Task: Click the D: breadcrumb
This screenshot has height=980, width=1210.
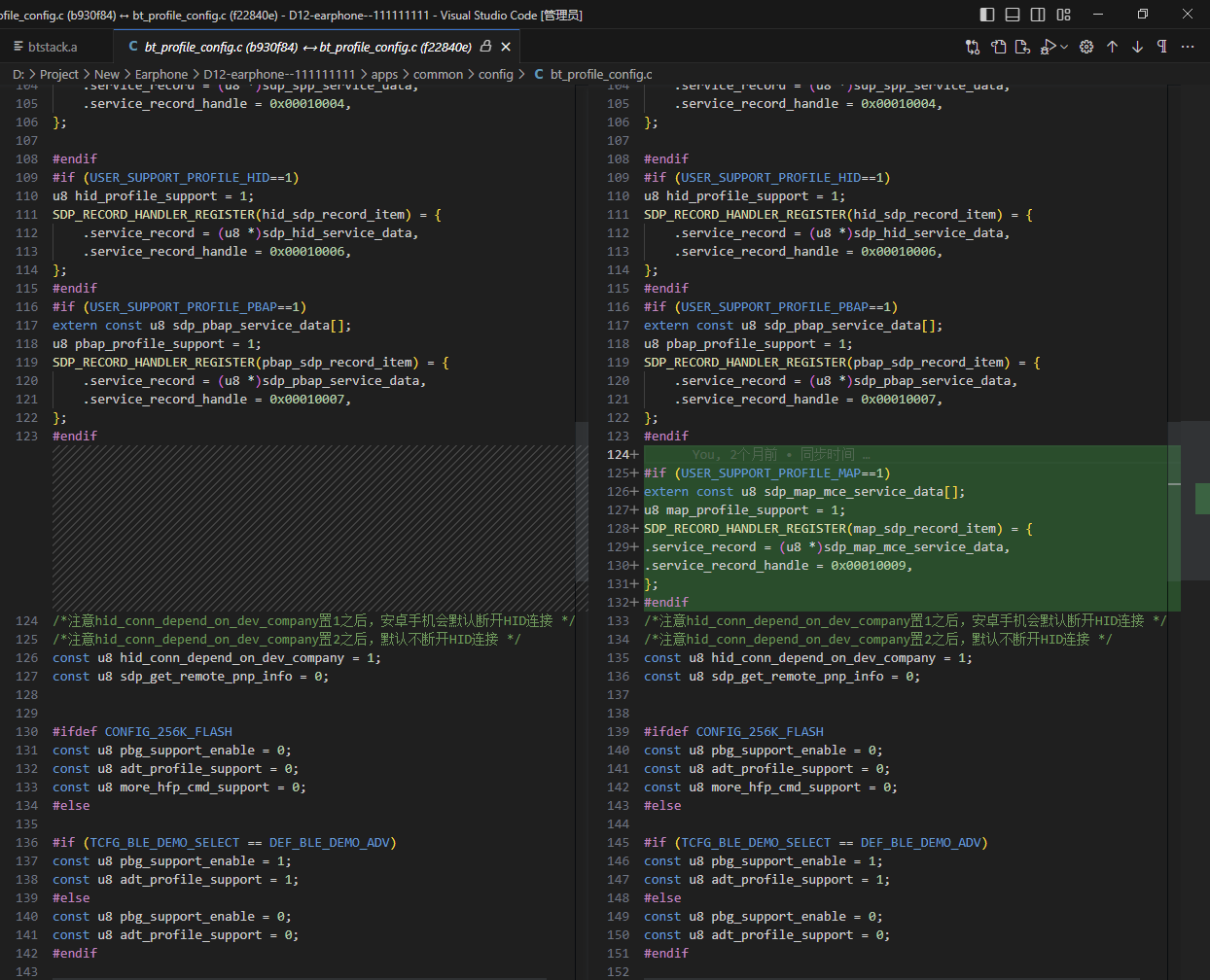Action: [x=18, y=74]
